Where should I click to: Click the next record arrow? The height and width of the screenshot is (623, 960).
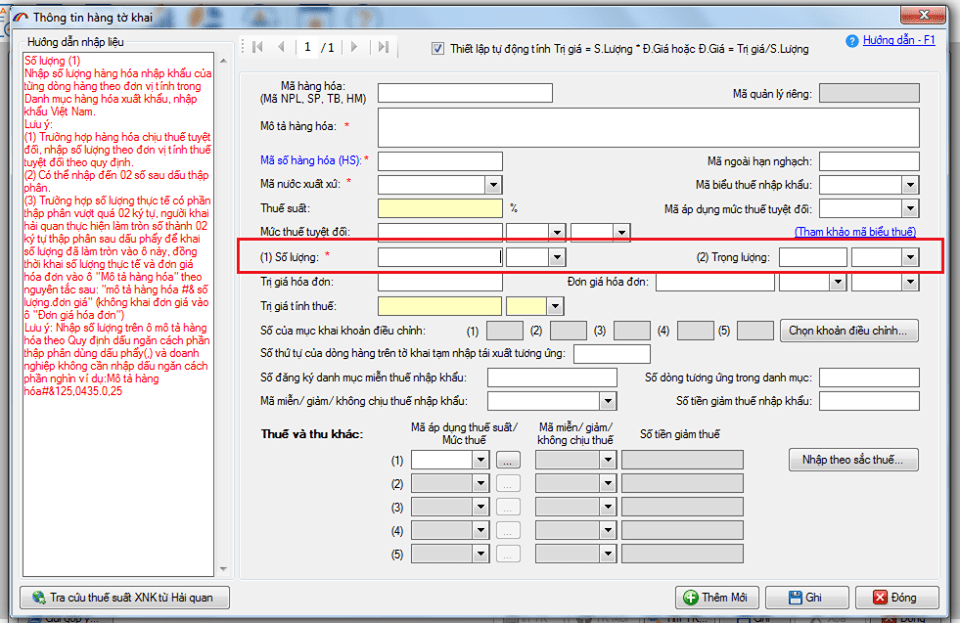tap(354, 47)
